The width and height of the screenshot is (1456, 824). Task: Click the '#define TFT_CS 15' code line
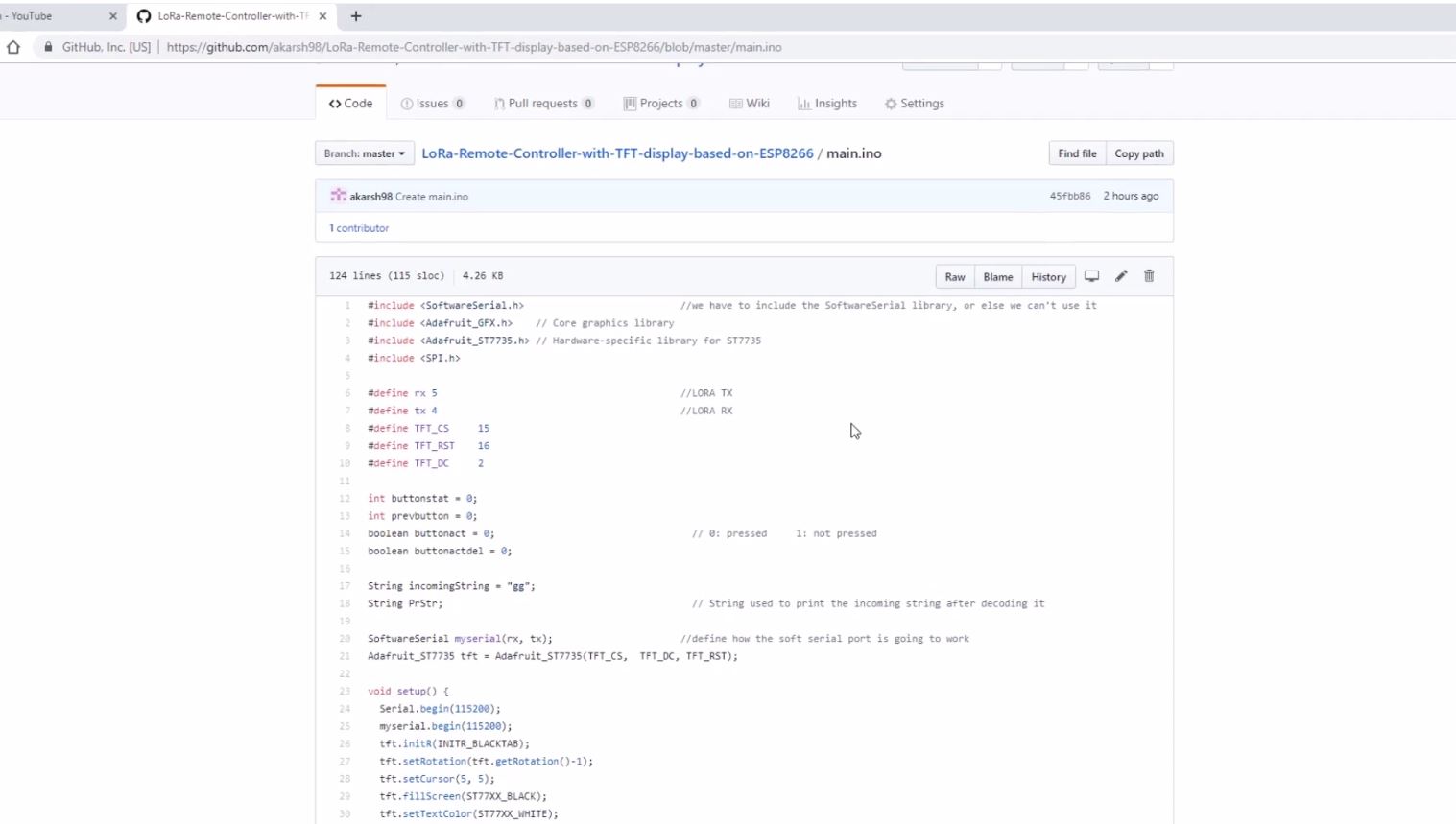click(428, 429)
